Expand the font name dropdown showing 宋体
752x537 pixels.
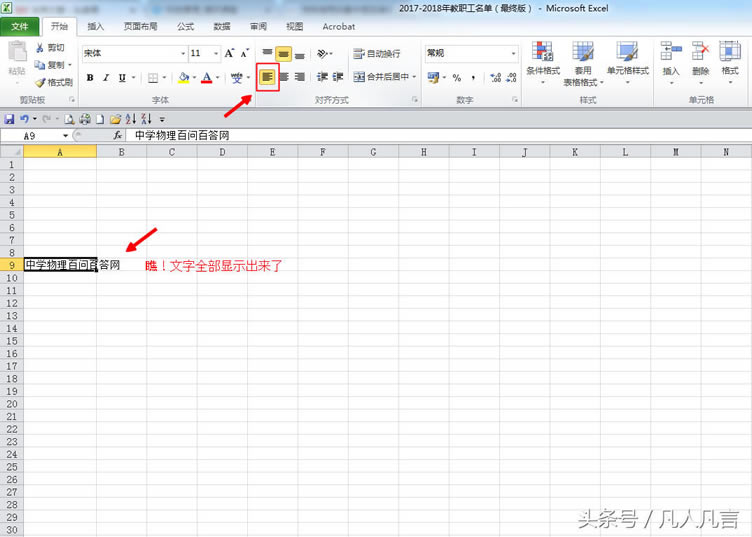coord(183,53)
